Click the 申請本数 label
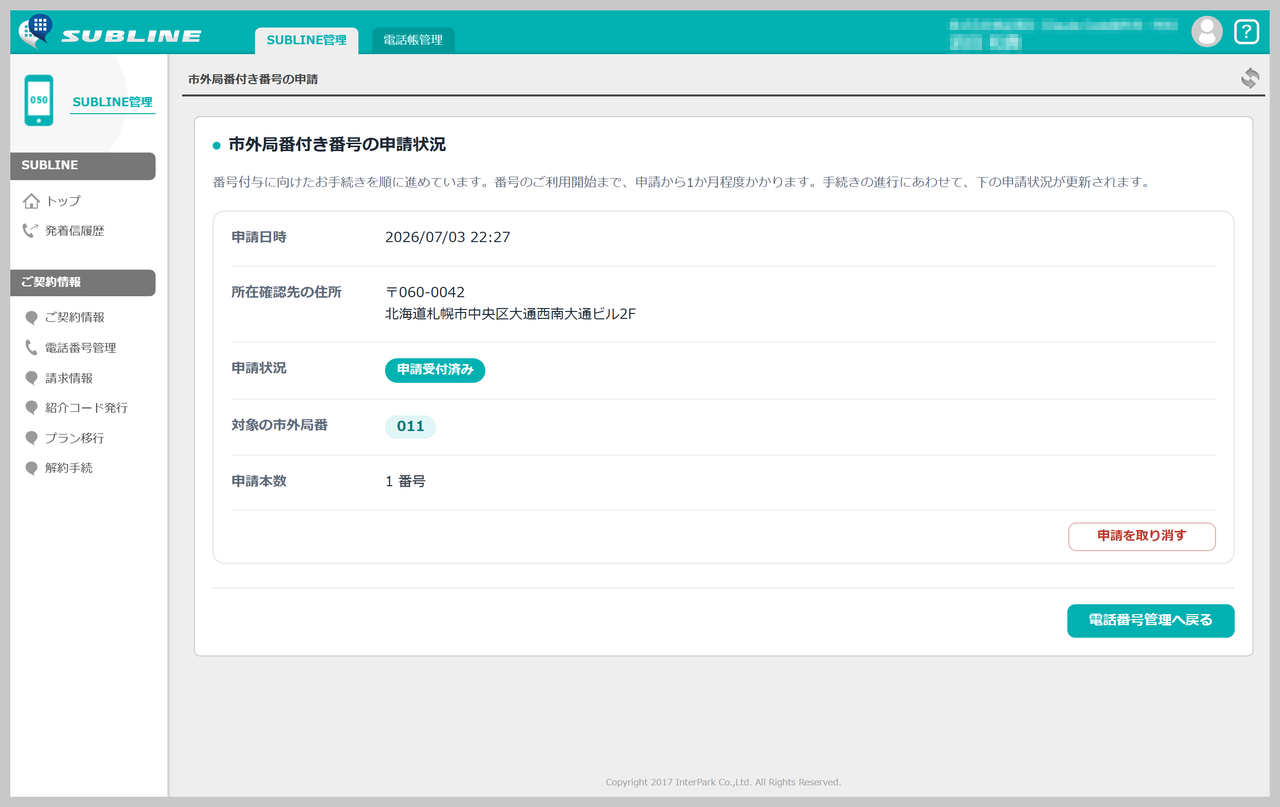 [x=259, y=481]
